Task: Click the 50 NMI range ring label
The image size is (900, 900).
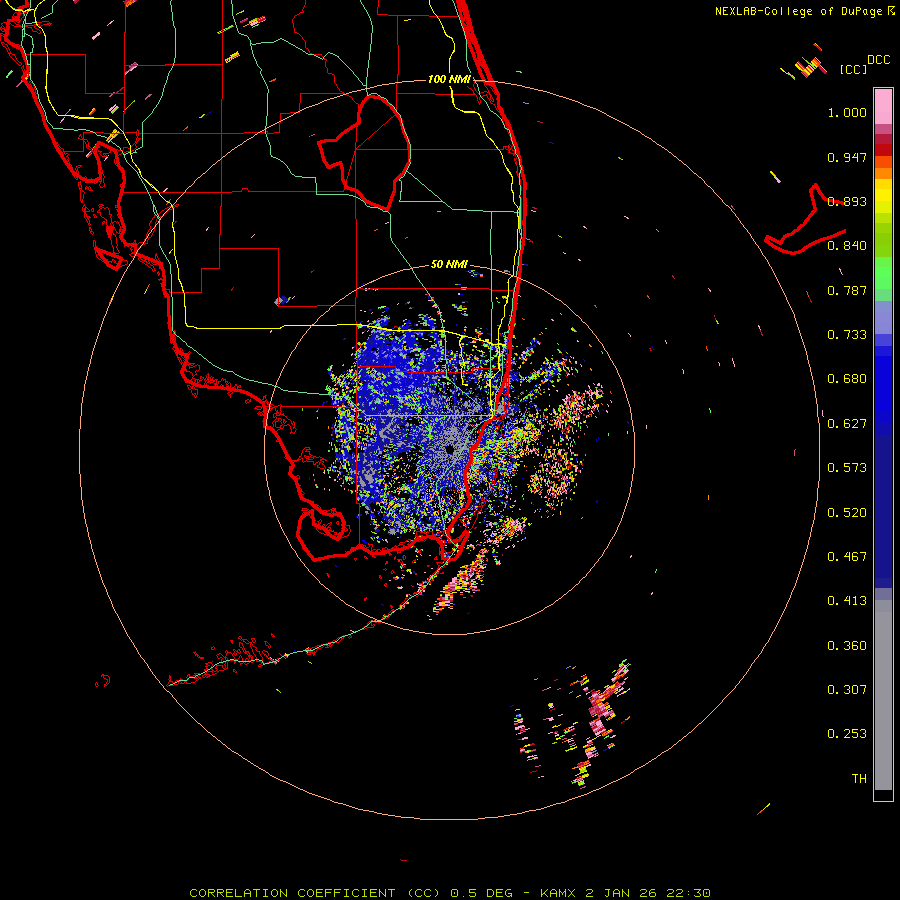Action: click(449, 264)
